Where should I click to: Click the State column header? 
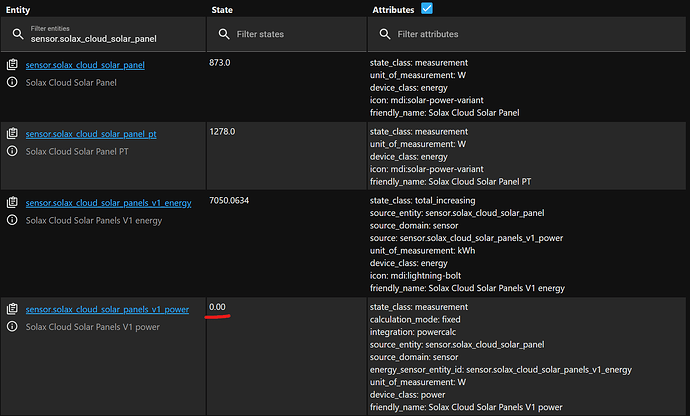(222, 10)
